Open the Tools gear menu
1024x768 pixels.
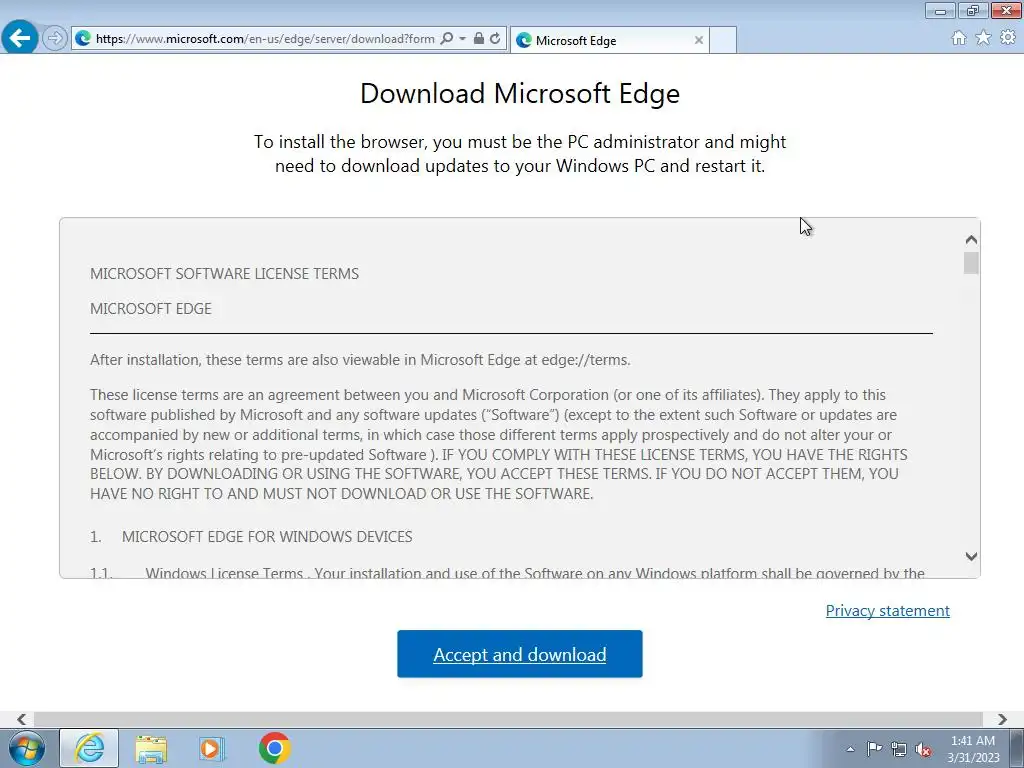click(1008, 38)
